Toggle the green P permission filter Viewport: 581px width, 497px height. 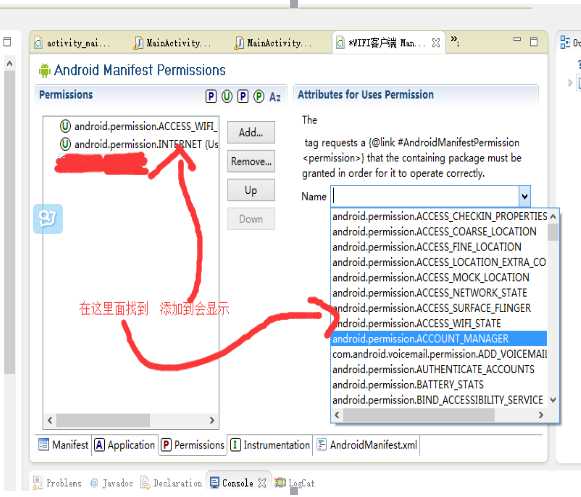[259, 96]
